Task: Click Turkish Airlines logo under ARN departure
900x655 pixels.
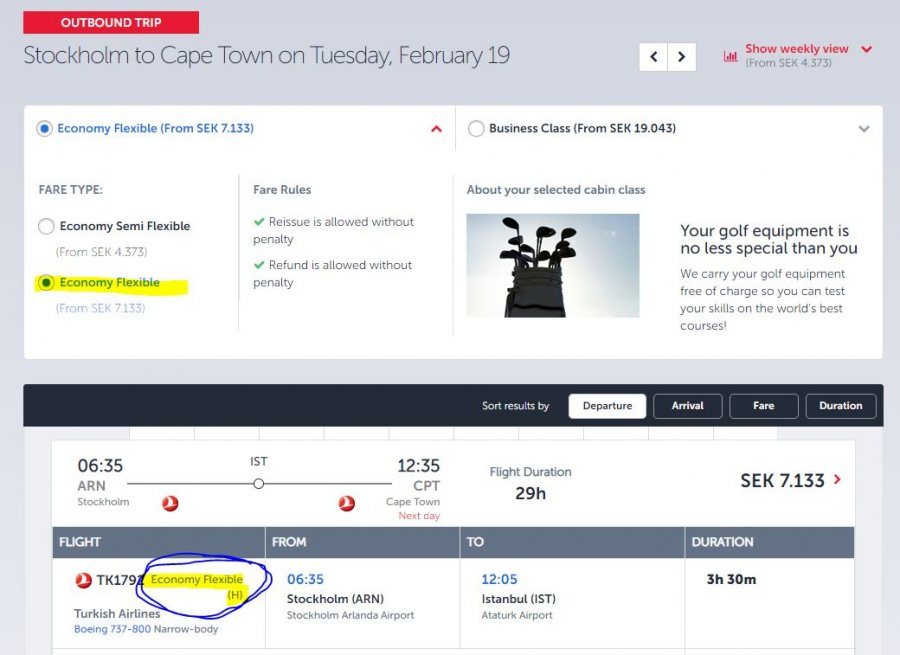Action: [170, 503]
